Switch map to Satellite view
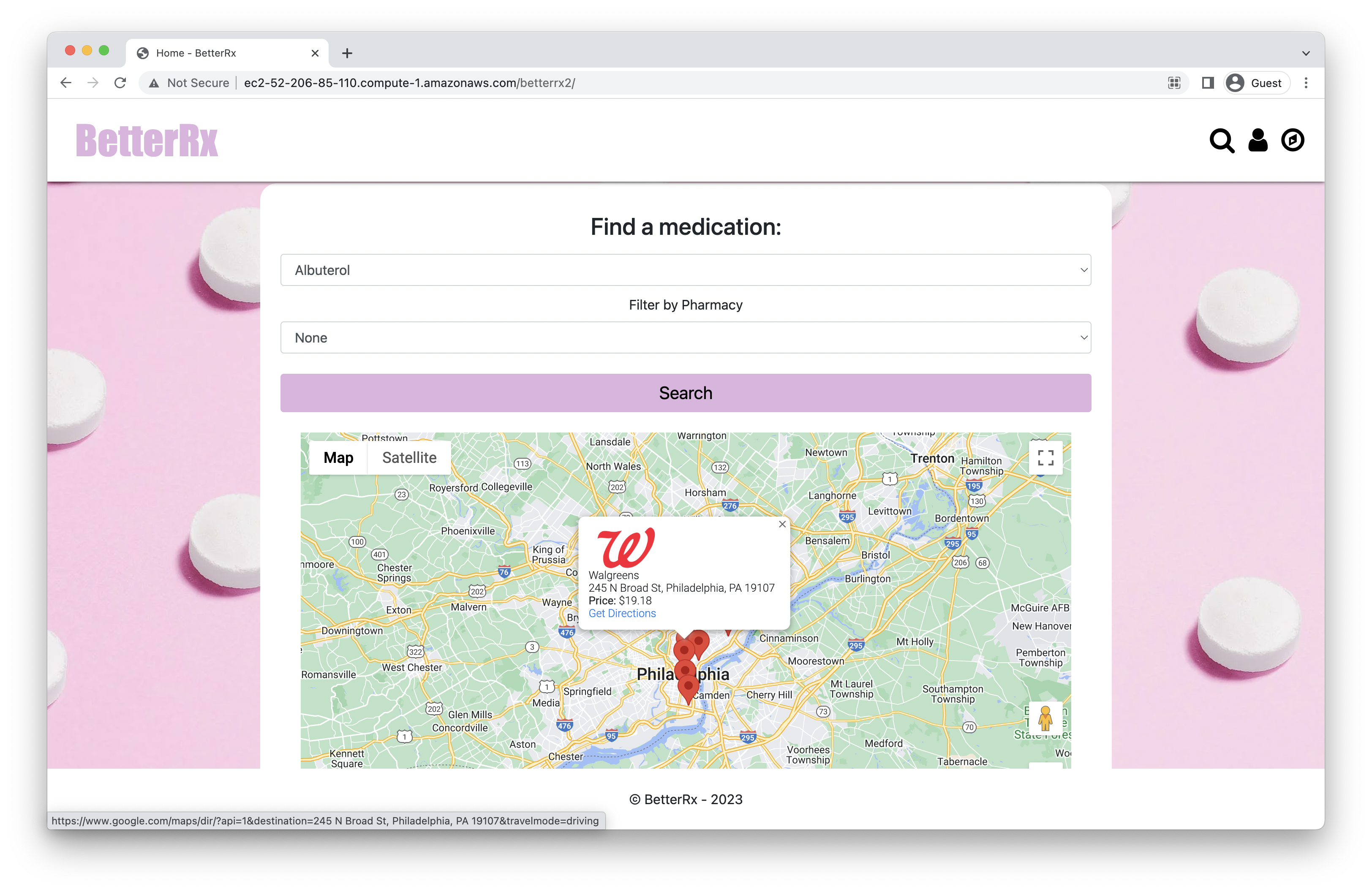 409,457
